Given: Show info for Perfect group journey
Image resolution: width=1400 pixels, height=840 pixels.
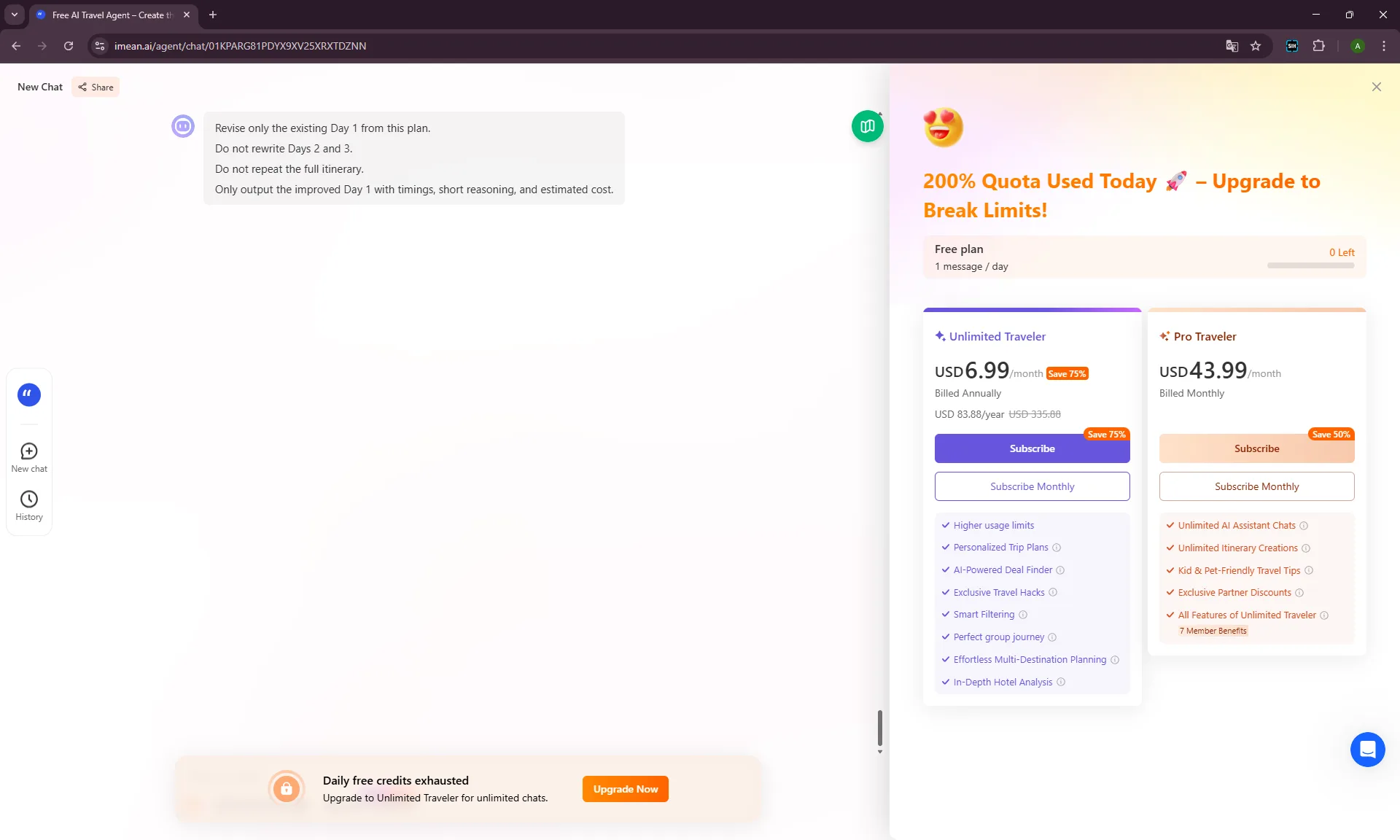Looking at the screenshot, I should tap(1052, 637).
